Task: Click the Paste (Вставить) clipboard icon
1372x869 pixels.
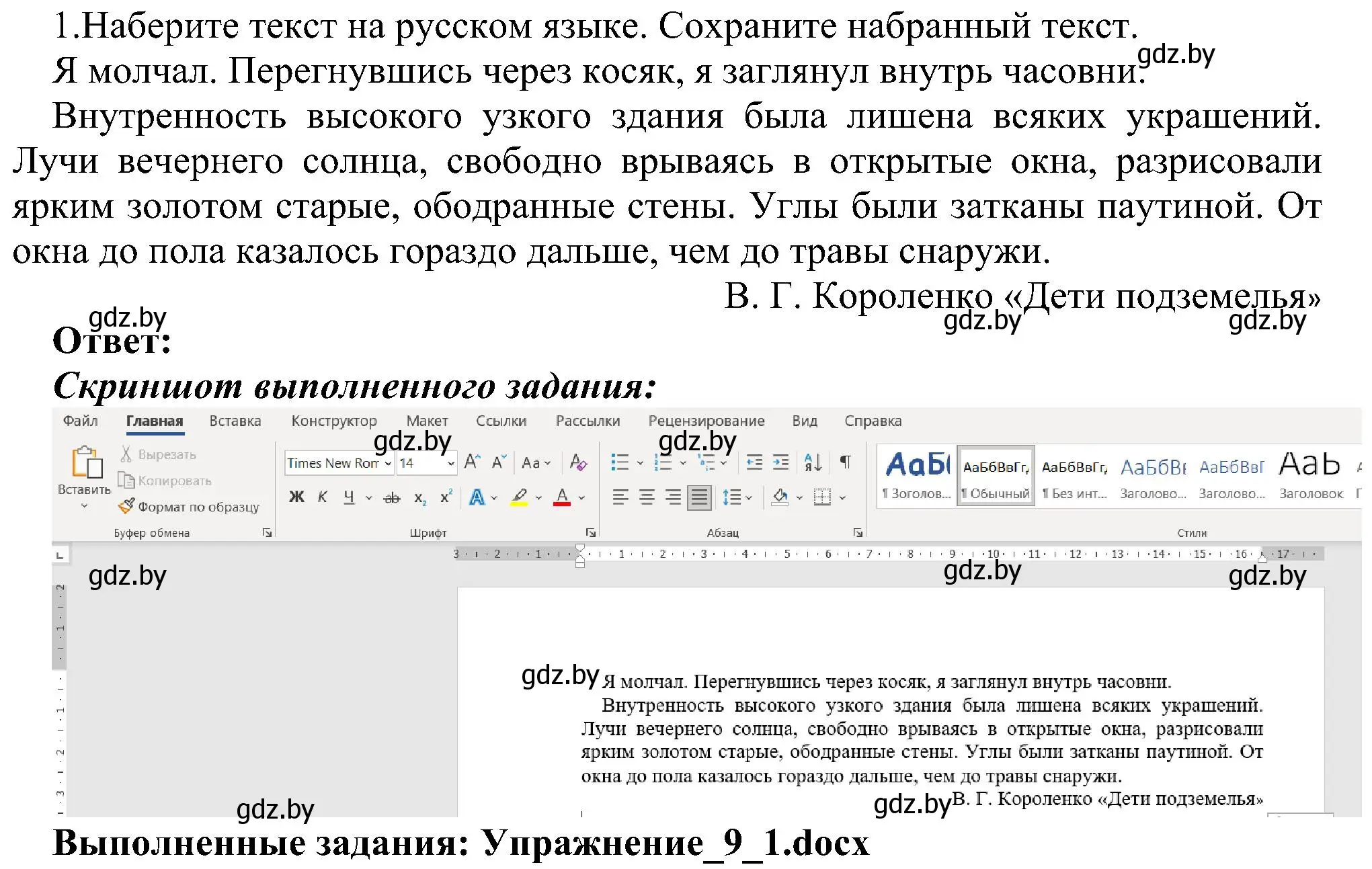Action: [87, 462]
